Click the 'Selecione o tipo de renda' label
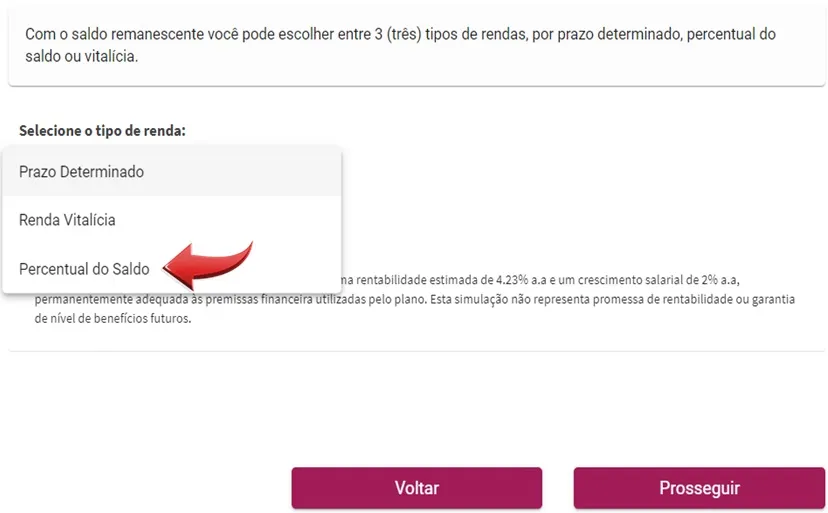828x513 pixels. 102,130
